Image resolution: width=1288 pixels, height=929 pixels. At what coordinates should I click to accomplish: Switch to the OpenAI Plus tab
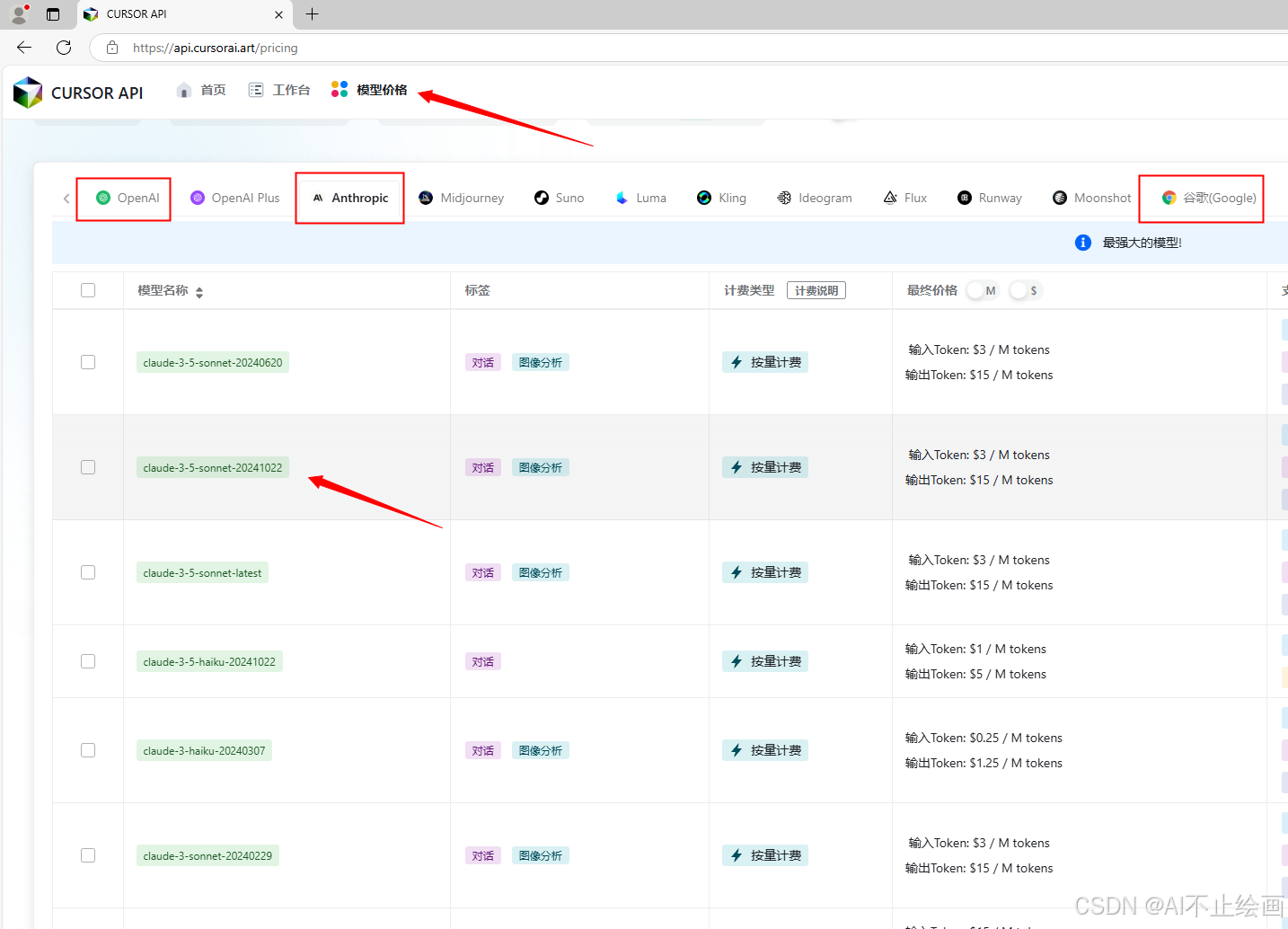point(235,198)
